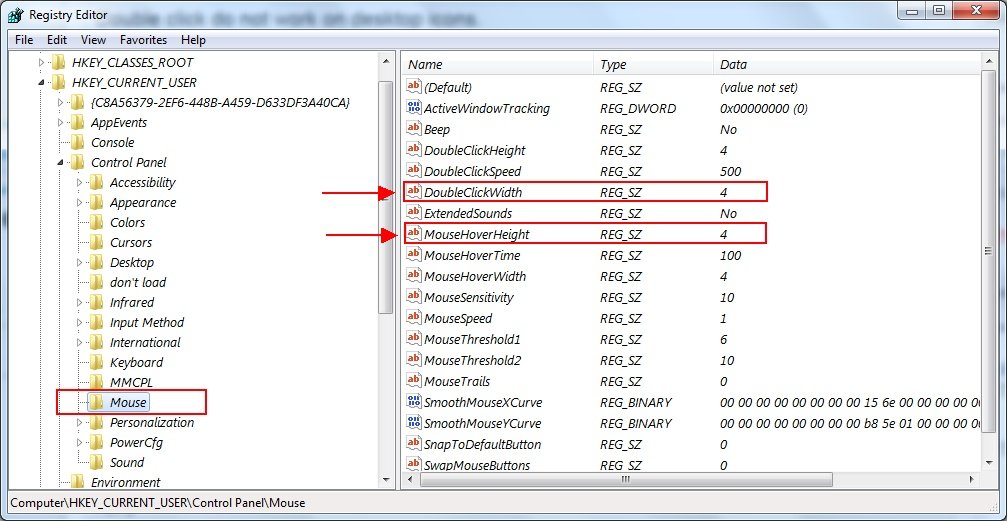
Task: Click the Control Panel folder icon
Action: 78,162
